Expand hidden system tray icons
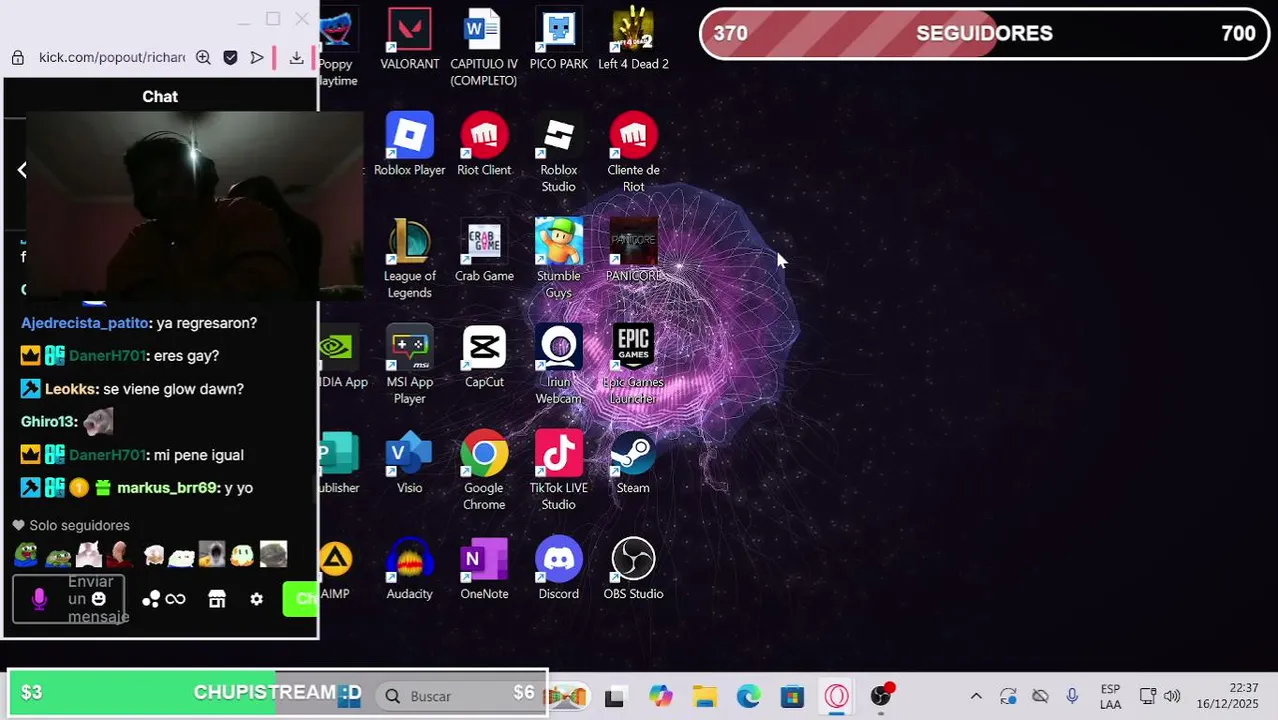This screenshot has height=720, width=1278. 976,696
